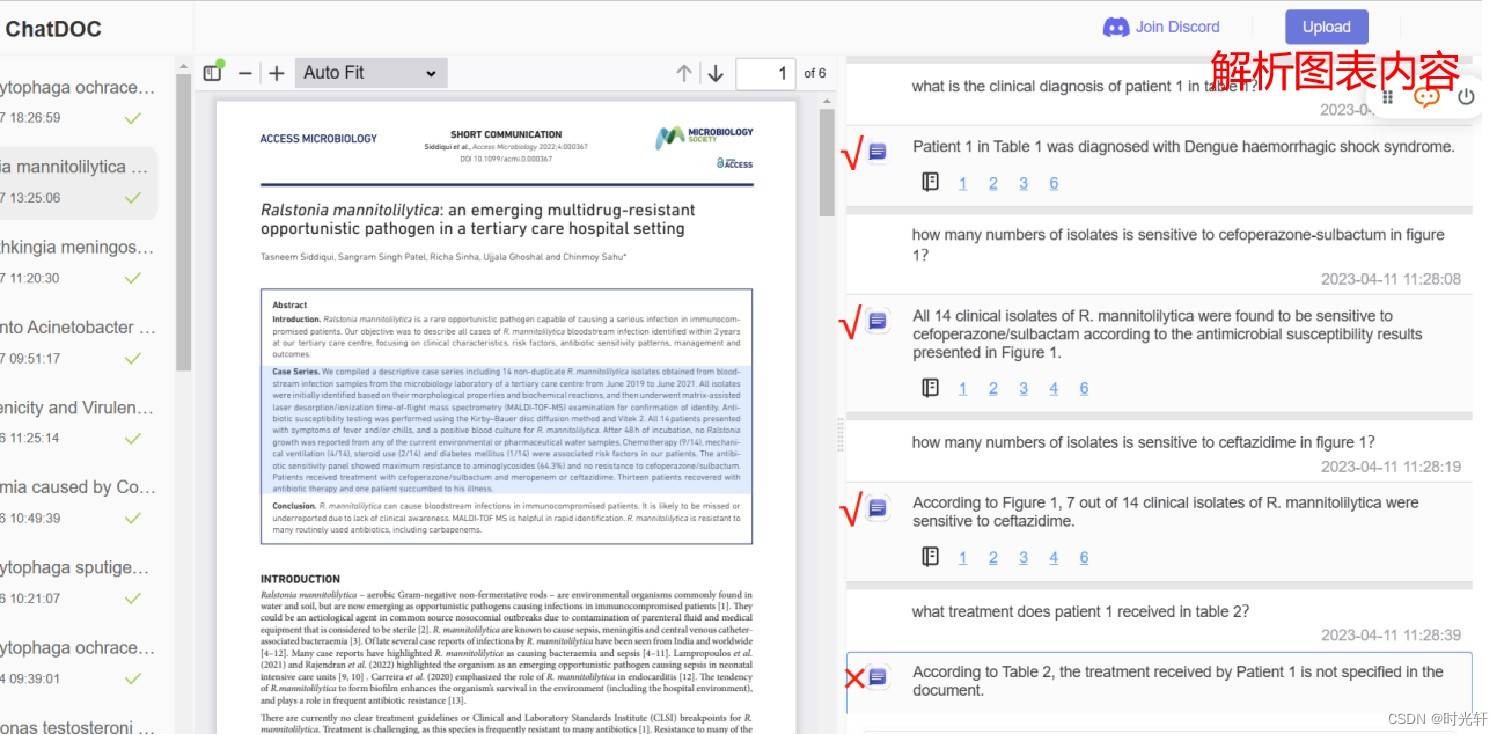Click the highlighted Case Series paragraph
The image size is (1503, 735).
[507, 429]
